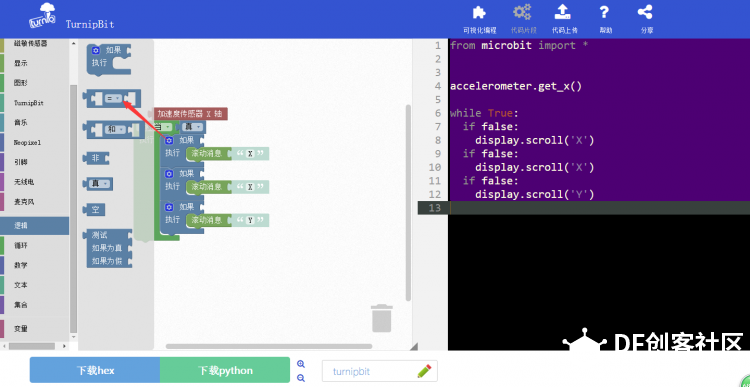Open the '和' logic operator dropdown

tap(115, 129)
